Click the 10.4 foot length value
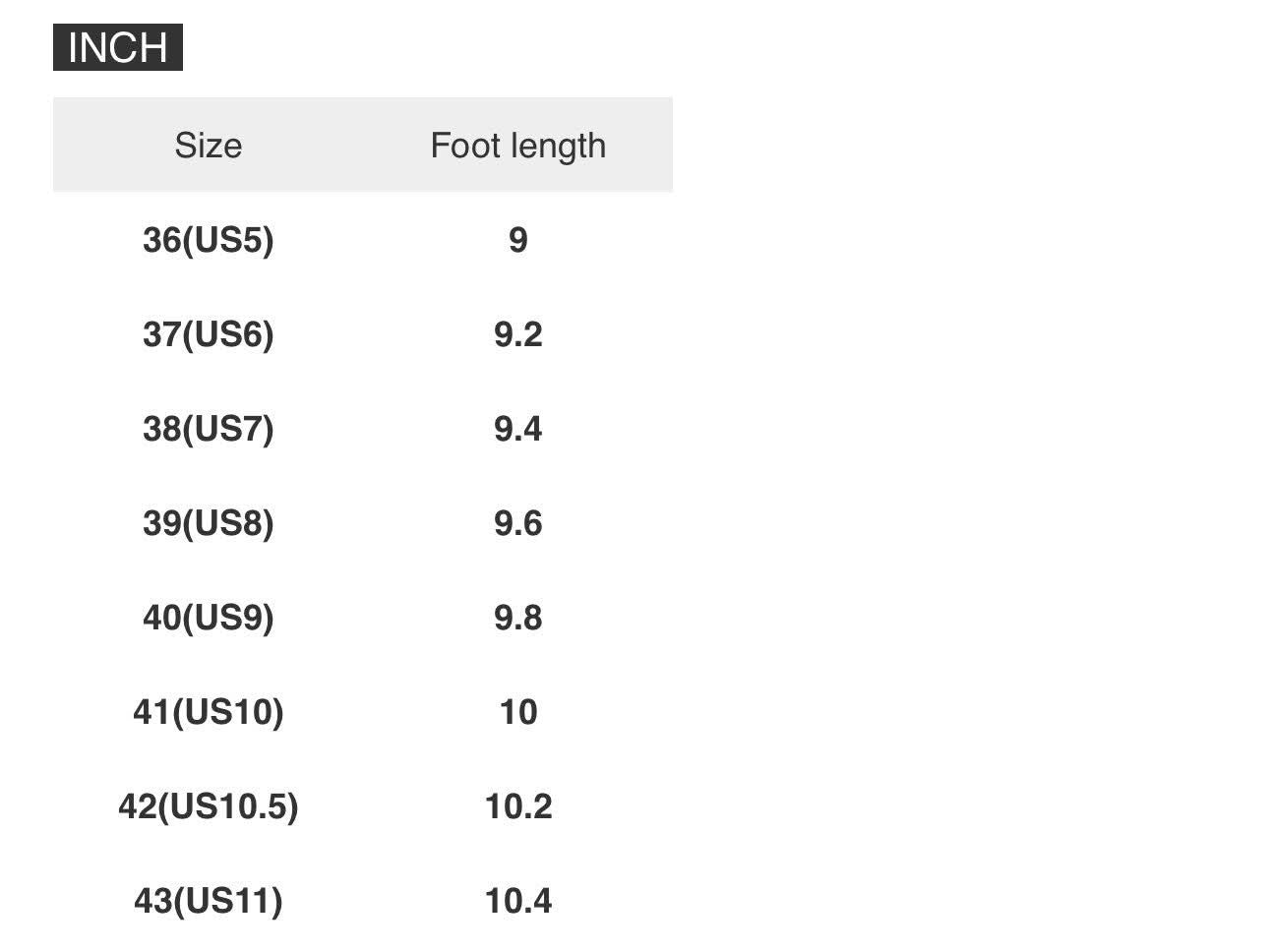Image resolution: width=1269 pixels, height=952 pixels. coord(517,901)
